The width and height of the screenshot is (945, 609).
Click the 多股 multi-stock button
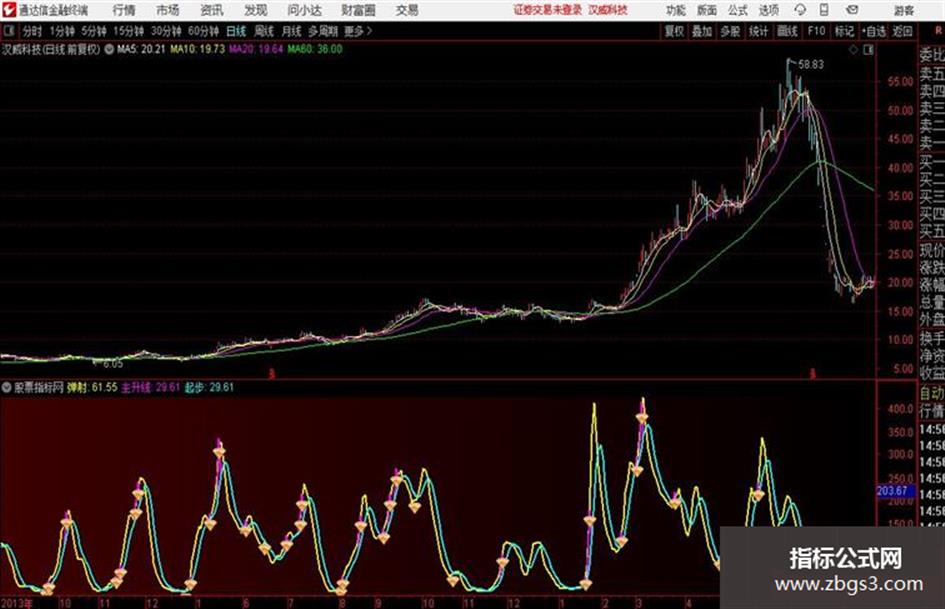pyautogui.click(x=730, y=31)
